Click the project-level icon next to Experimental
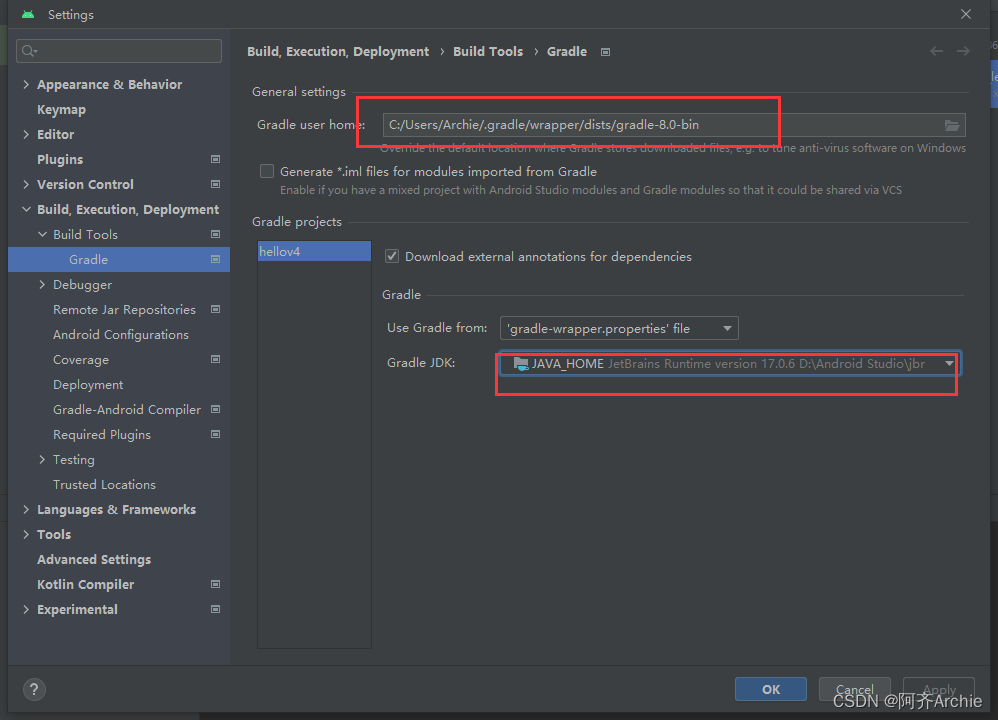The width and height of the screenshot is (998, 720). coord(215,609)
